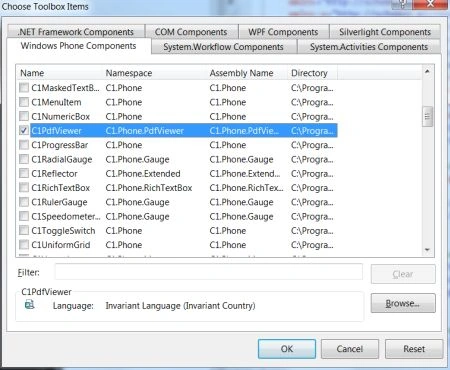Enable the C1Reflector checkbox
Image resolution: width=450 pixels, height=370 pixels.
coord(24,173)
